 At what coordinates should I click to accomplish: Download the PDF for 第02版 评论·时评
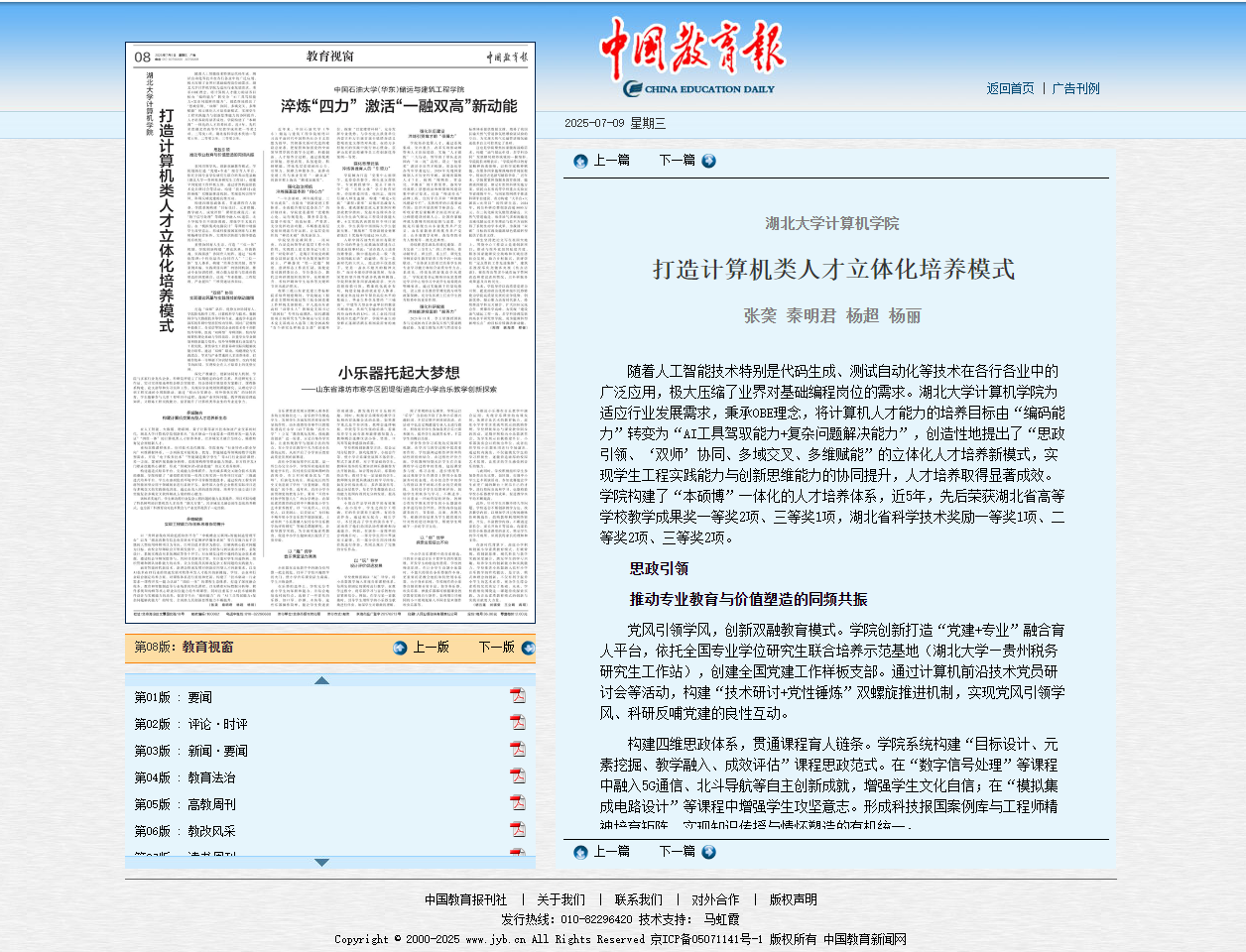(x=517, y=723)
